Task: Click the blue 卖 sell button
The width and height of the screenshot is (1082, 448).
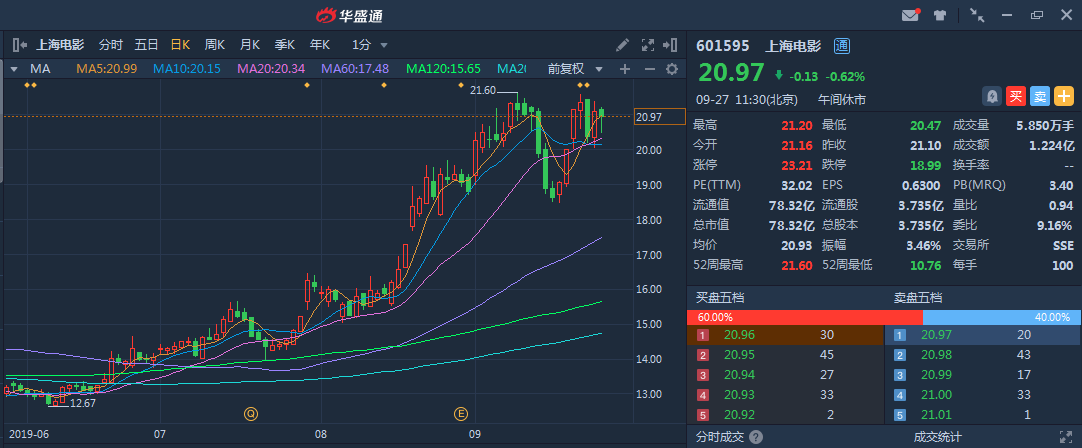Action: tap(1040, 97)
